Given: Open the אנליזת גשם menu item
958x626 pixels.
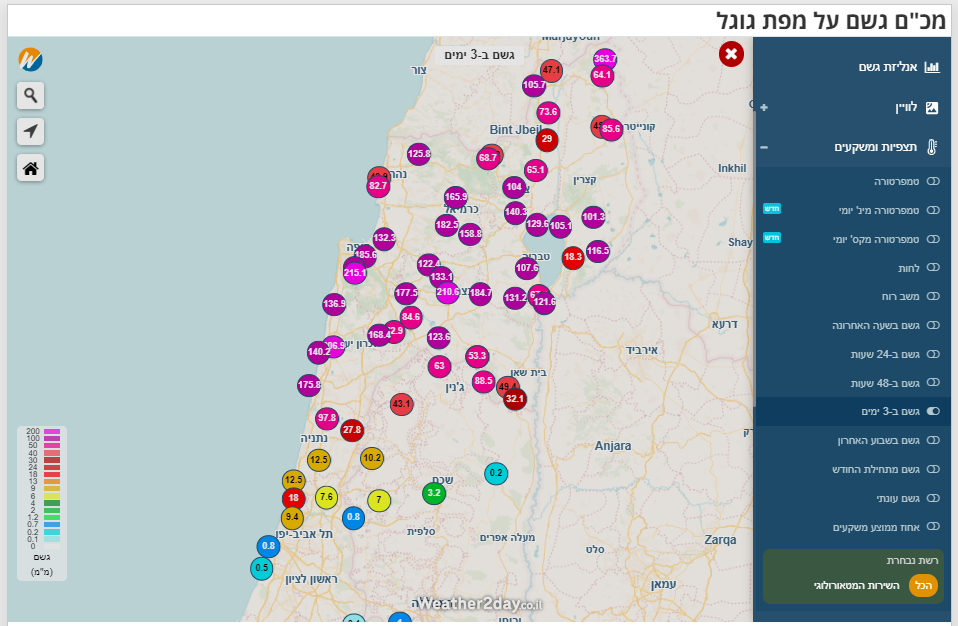Looking at the screenshot, I should [887, 67].
